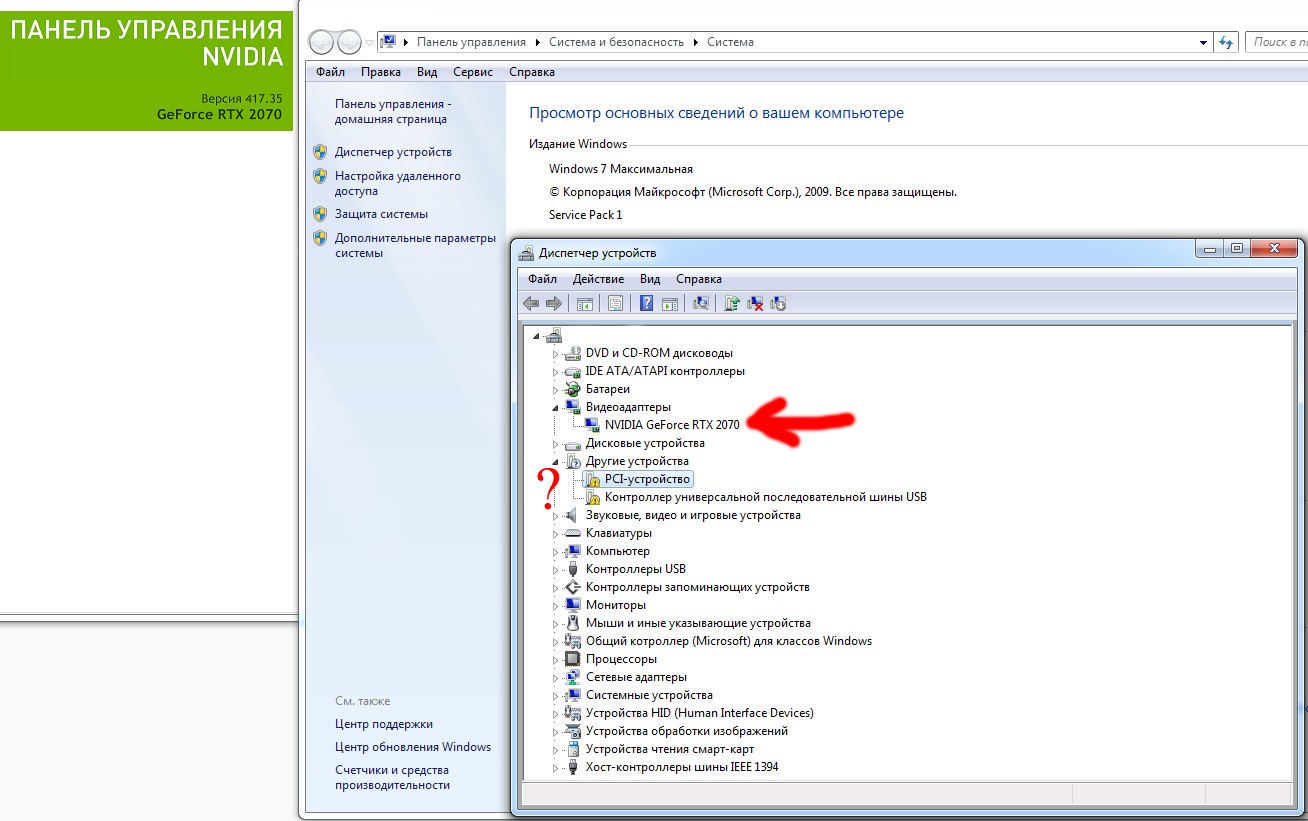Click the Контроллеры USB icon

pyautogui.click(x=573, y=569)
